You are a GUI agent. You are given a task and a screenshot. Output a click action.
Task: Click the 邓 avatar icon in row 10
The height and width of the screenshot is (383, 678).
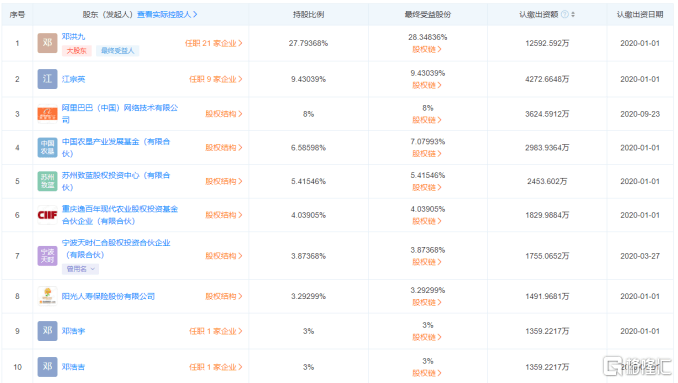pyautogui.click(x=47, y=367)
